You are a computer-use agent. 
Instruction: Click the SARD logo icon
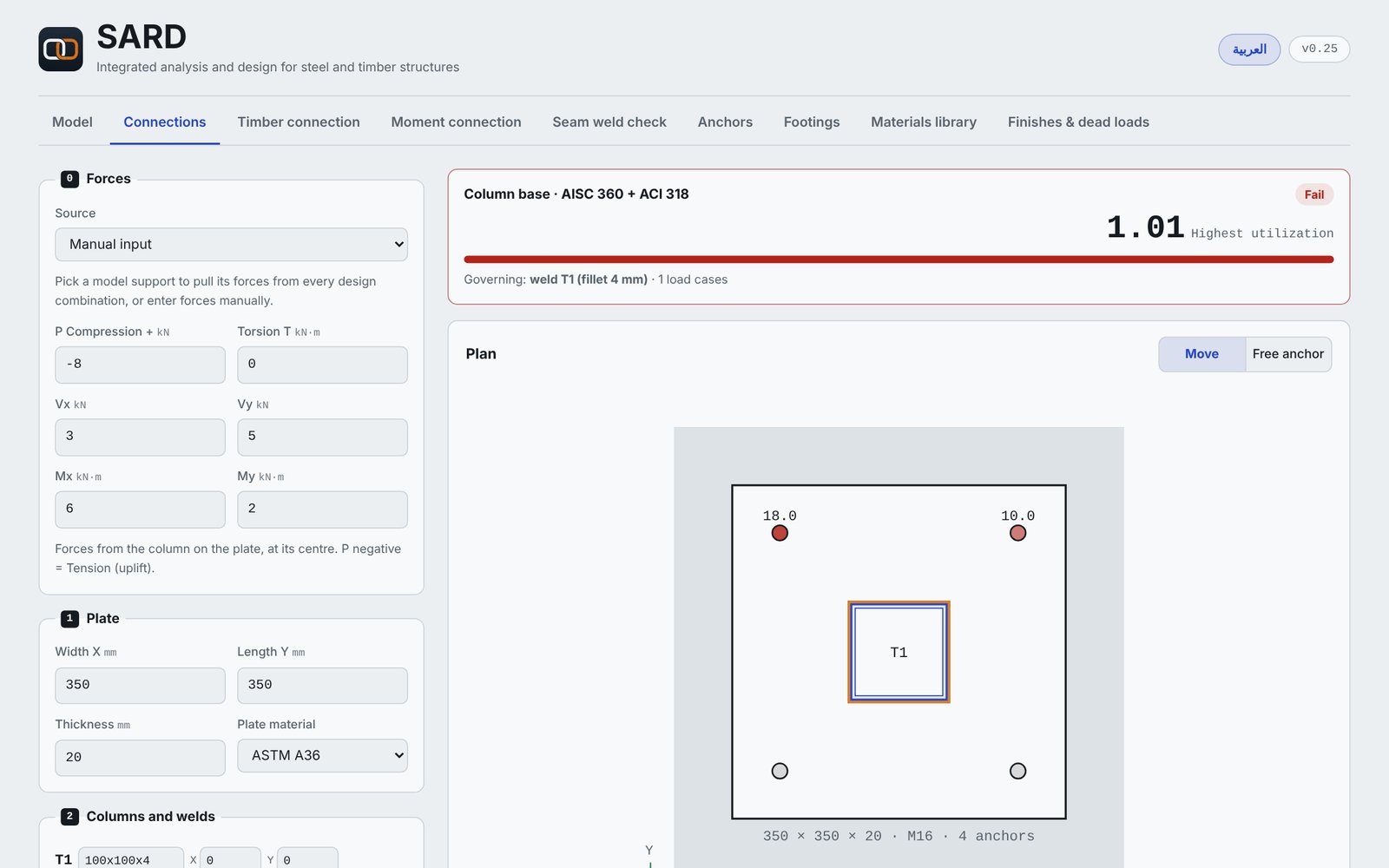click(61, 49)
